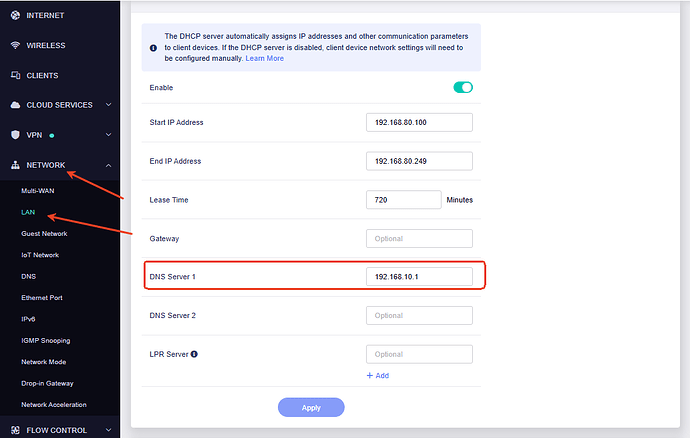Image resolution: width=690 pixels, height=438 pixels.
Task: Click the Add DNS server link
Action: pos(378,375)
